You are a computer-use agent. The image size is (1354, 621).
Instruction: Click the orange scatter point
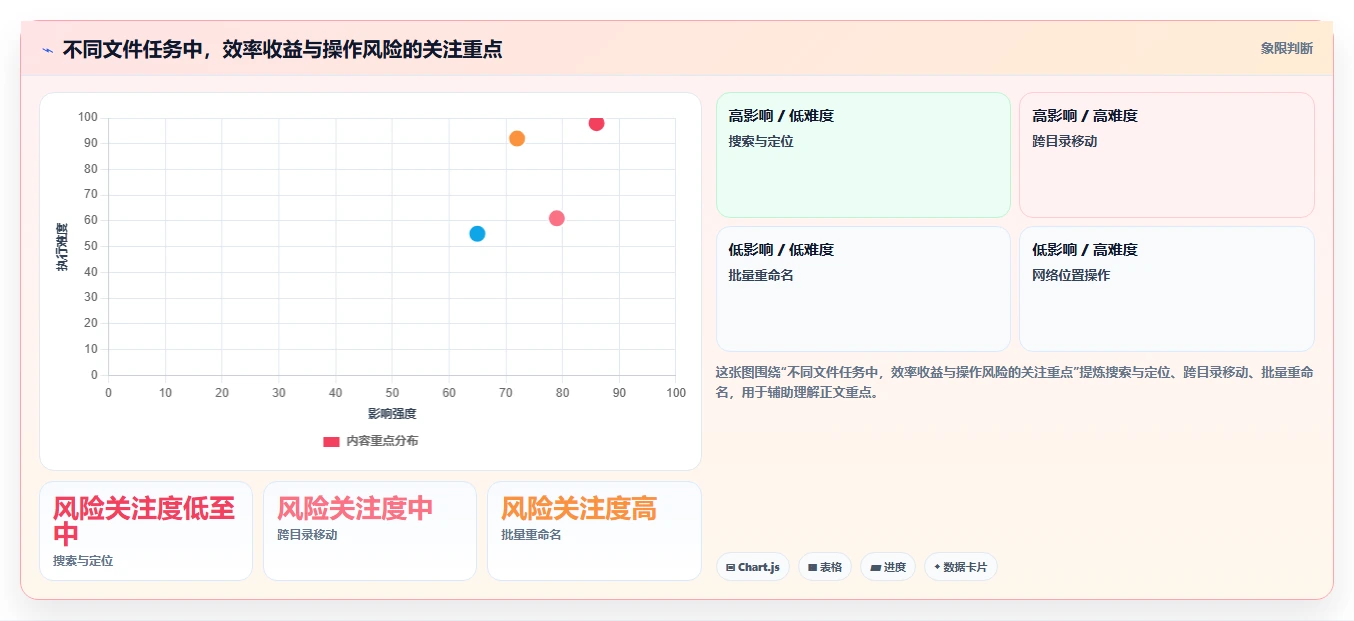tap(517, 138)
